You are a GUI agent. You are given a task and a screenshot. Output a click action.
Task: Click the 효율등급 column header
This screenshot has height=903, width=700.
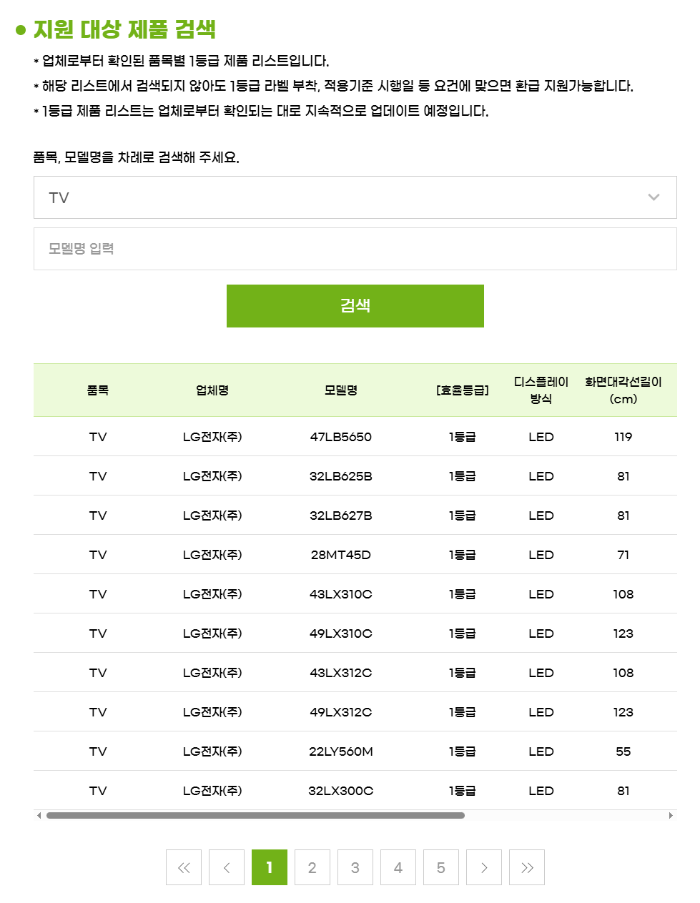(461, 390)
